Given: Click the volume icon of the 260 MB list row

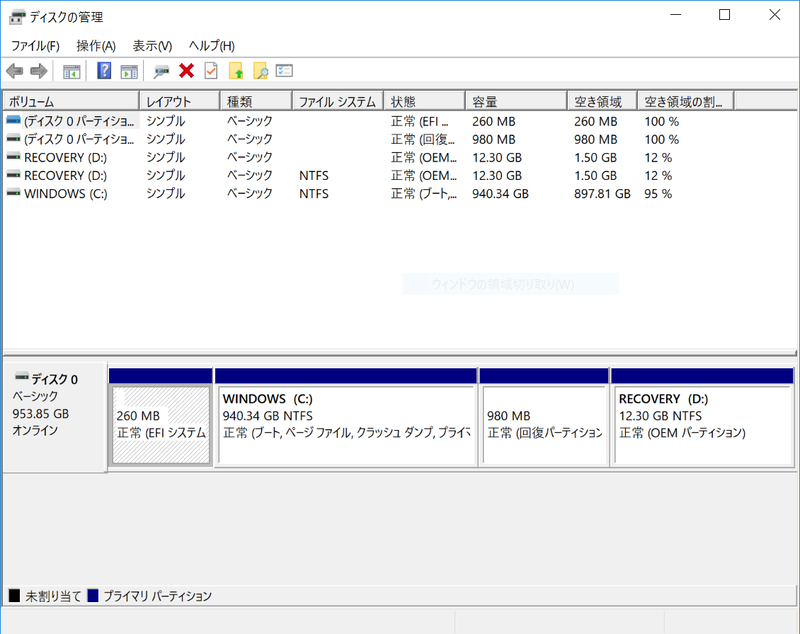Looking at the screenshot, I should click(14, 121).
